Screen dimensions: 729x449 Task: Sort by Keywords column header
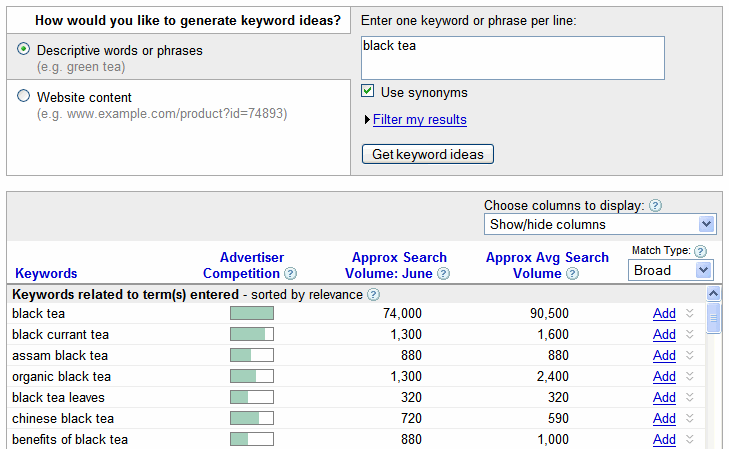click(46, 273)
